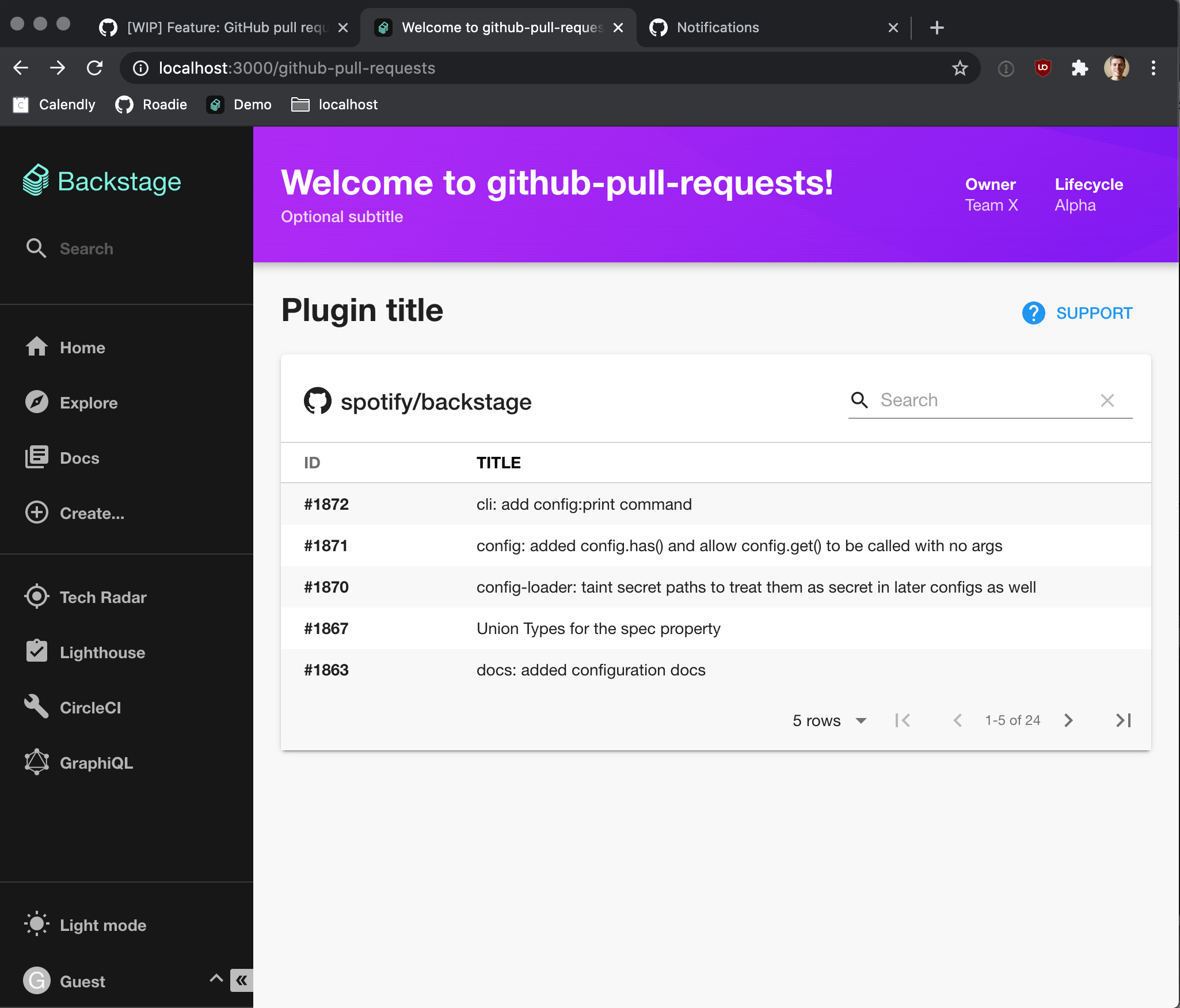Screen dimensions: 1180x1008
Task: Open the Chrome three-dot menu
Action: (1154, 68)
